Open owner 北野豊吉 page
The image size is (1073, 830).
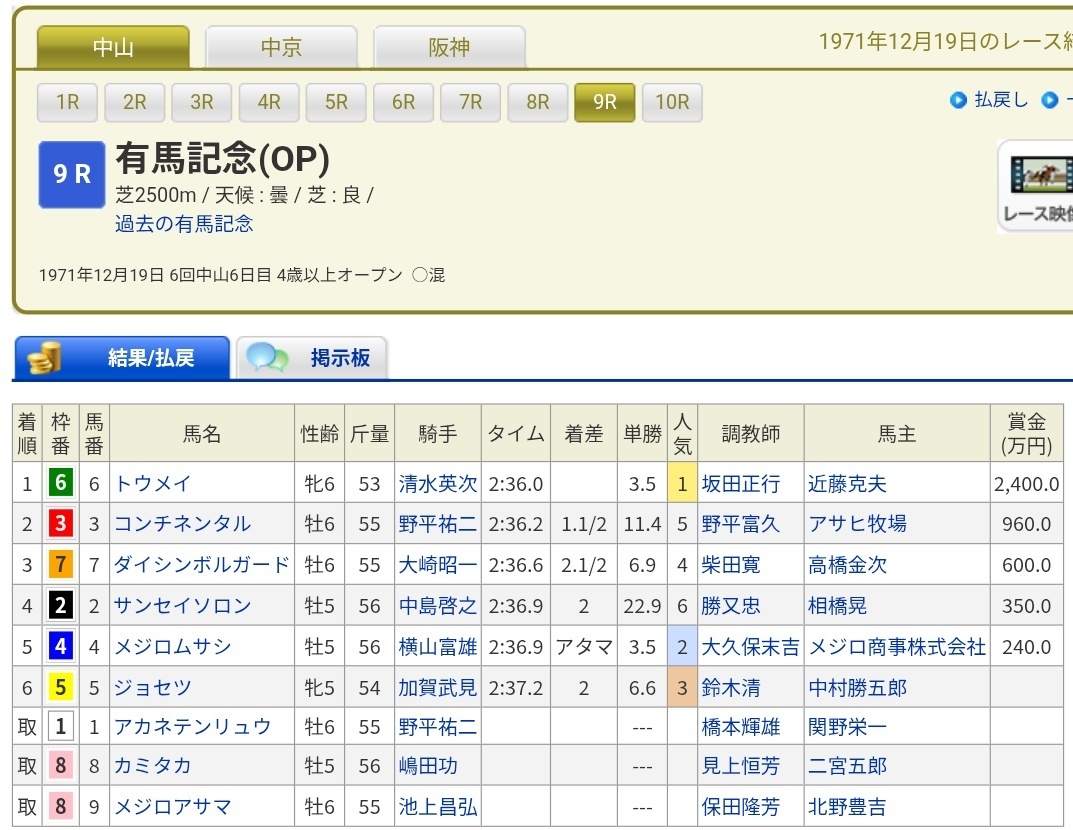point(848,807)
